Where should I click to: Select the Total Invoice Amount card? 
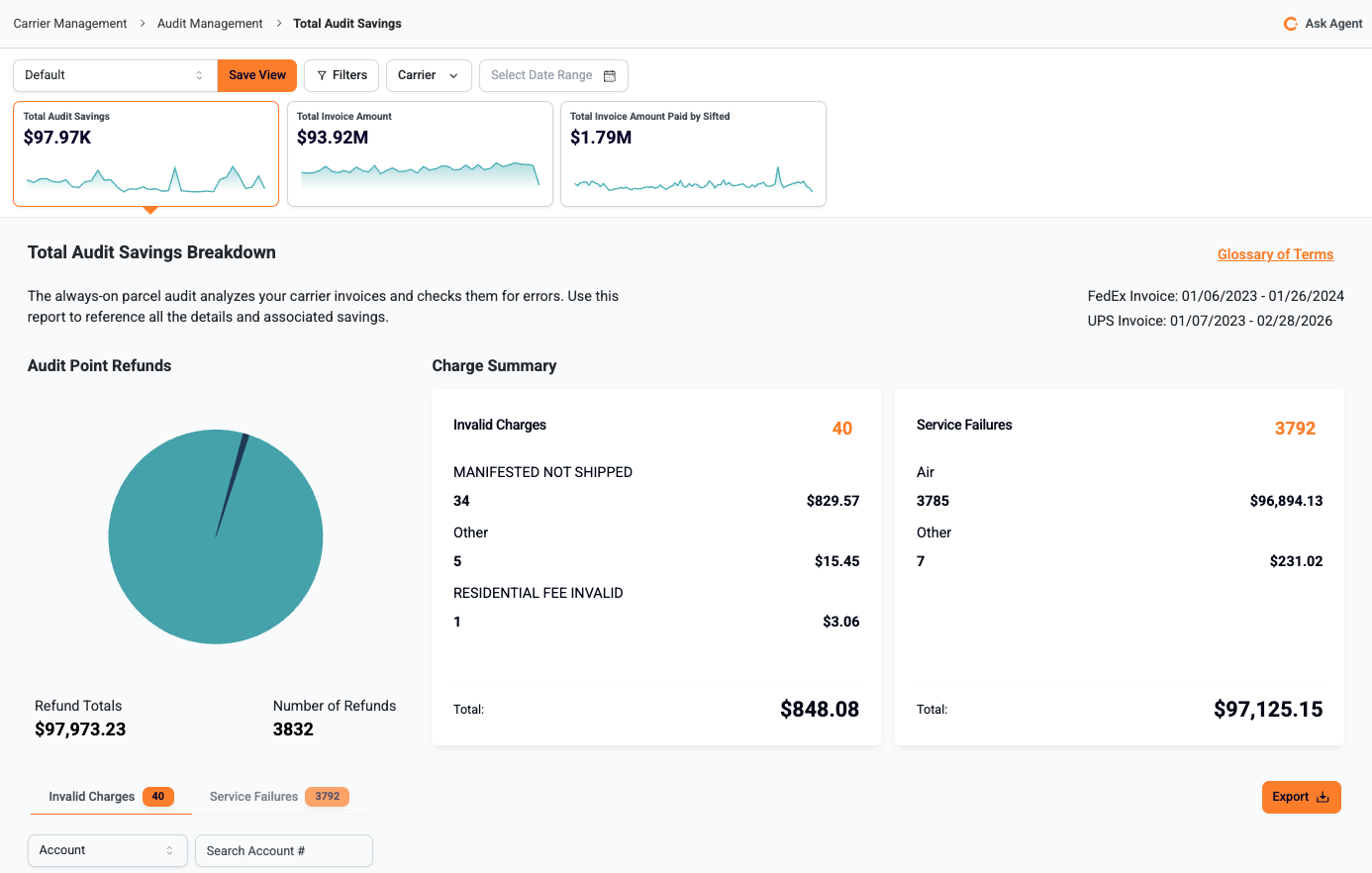tap(420, 153)
